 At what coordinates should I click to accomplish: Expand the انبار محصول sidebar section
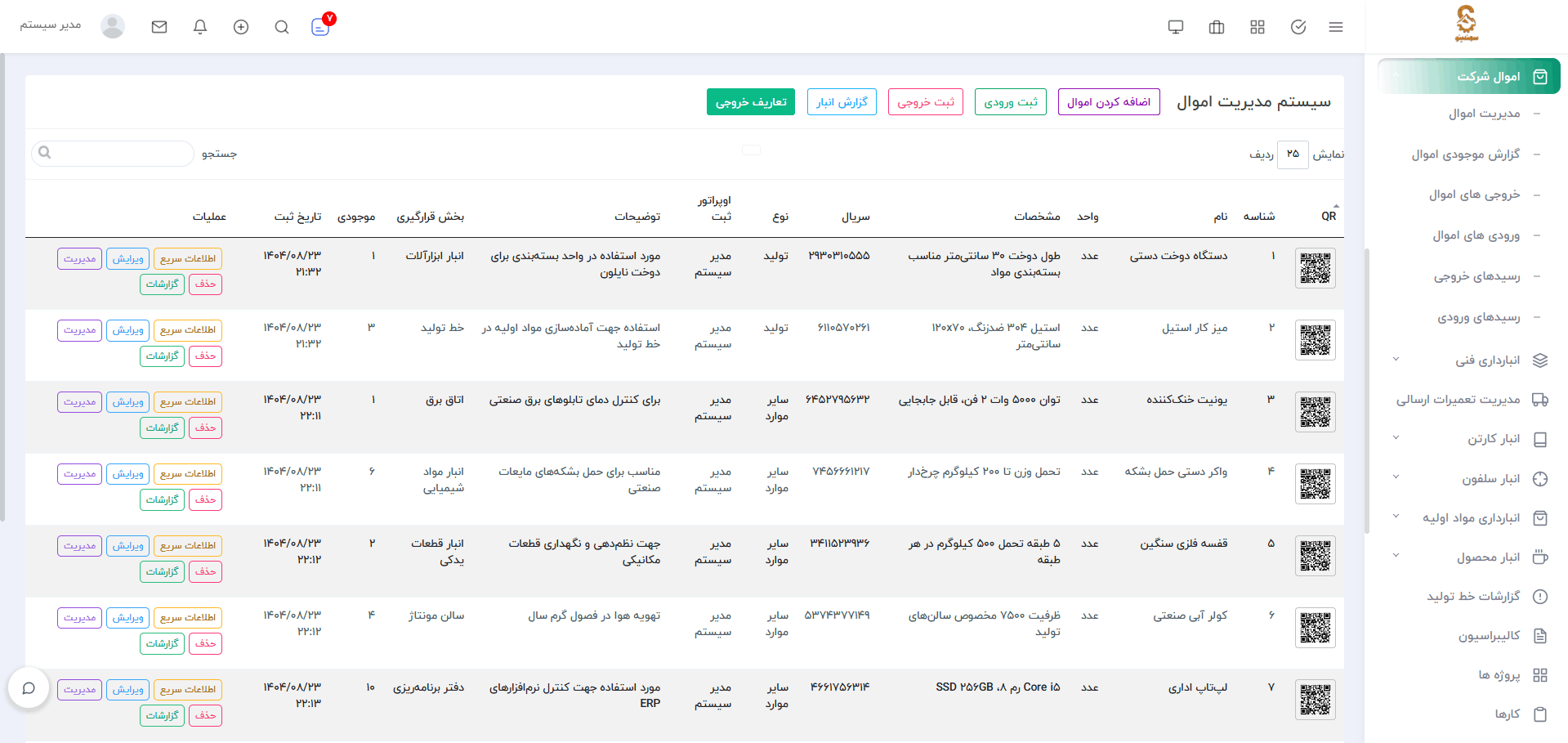click(1471, 557)
